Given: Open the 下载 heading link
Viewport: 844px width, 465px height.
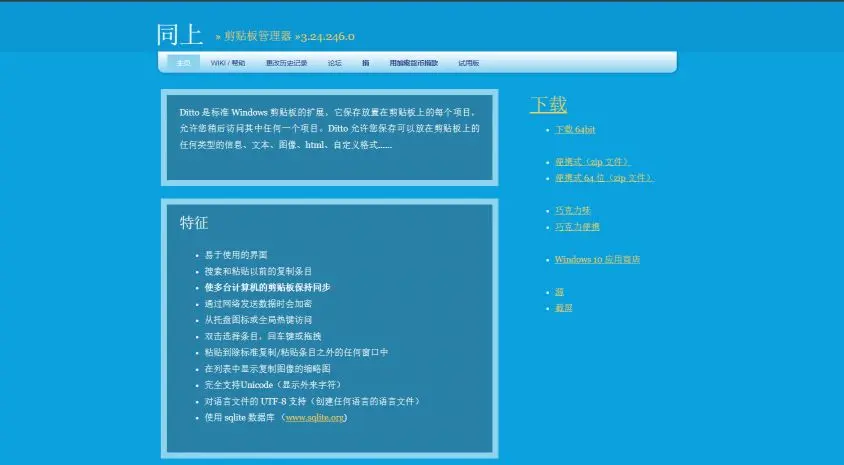Looking at the screenshot, I should (548, 104).
